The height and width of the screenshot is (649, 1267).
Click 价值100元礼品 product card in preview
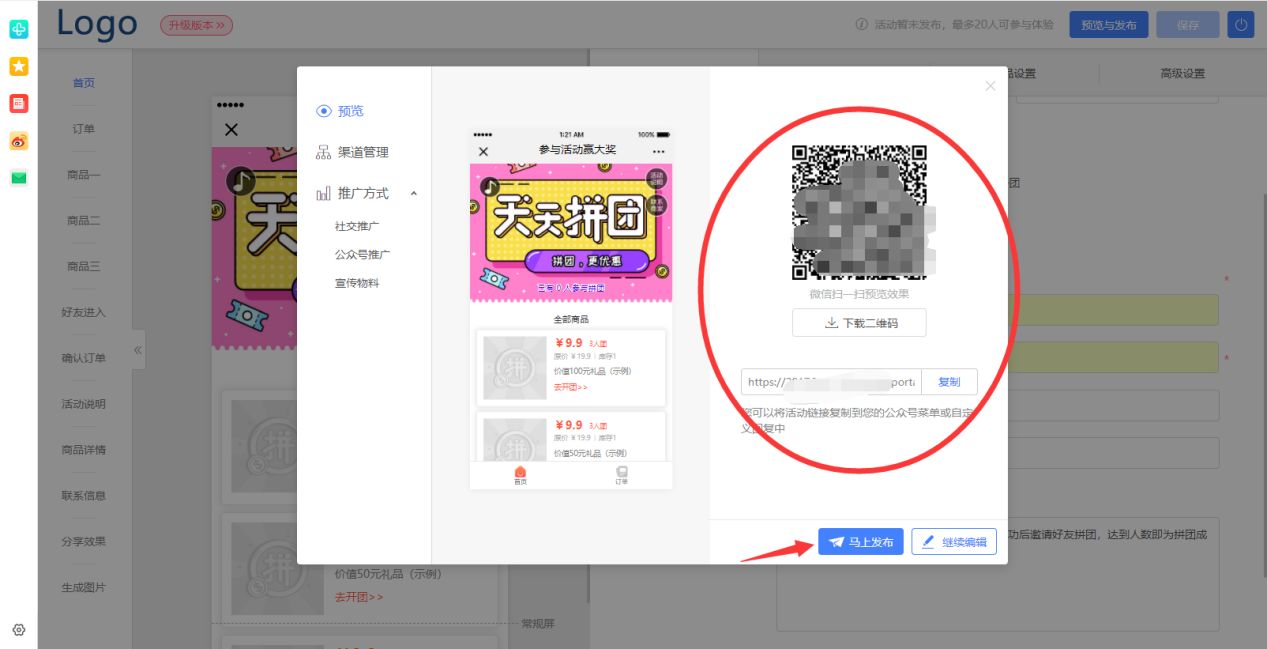(571, 368)
